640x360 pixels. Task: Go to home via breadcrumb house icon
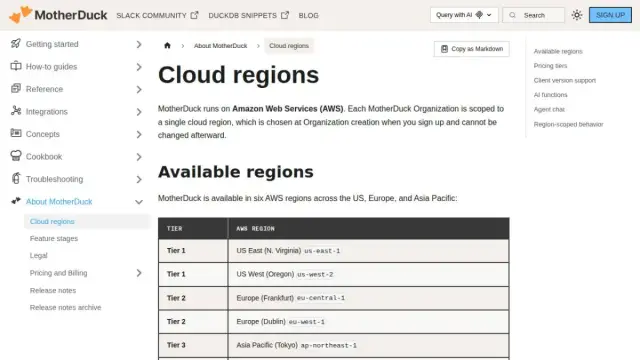click(x=167, y=46)
